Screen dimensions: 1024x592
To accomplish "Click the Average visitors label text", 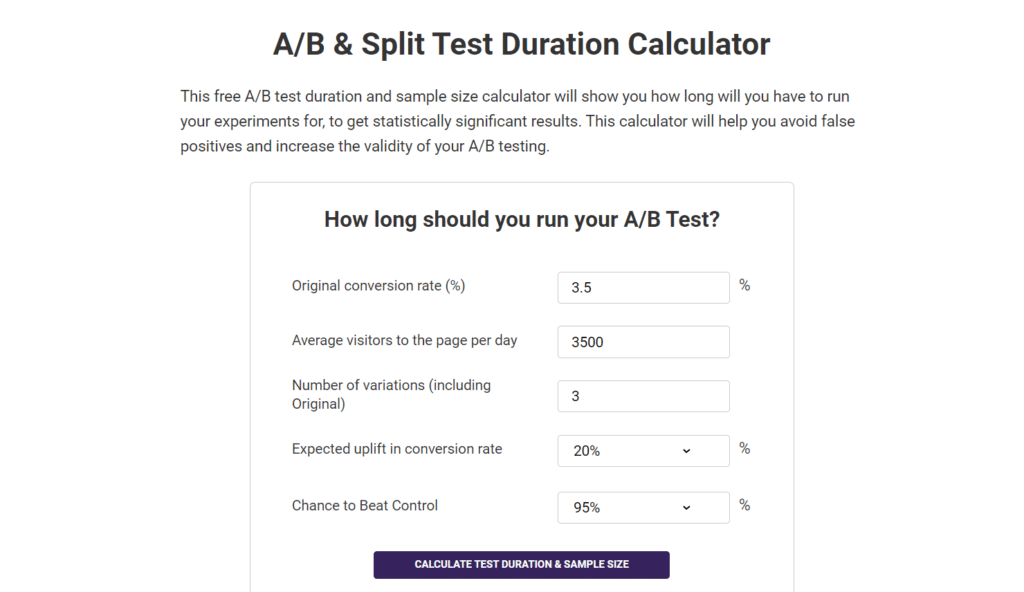I will pyautogui.click(x=404, y=340).
